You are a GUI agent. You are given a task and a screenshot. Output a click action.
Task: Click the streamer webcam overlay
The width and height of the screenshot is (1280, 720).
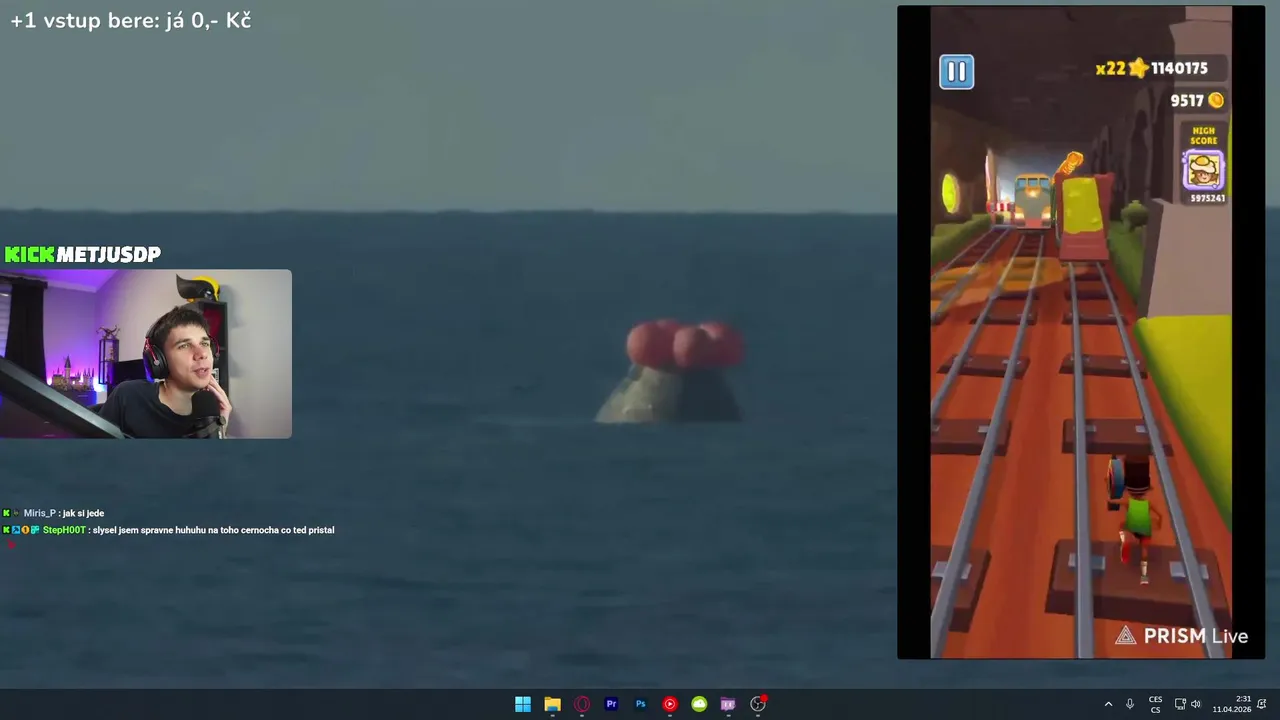(146, 354)
